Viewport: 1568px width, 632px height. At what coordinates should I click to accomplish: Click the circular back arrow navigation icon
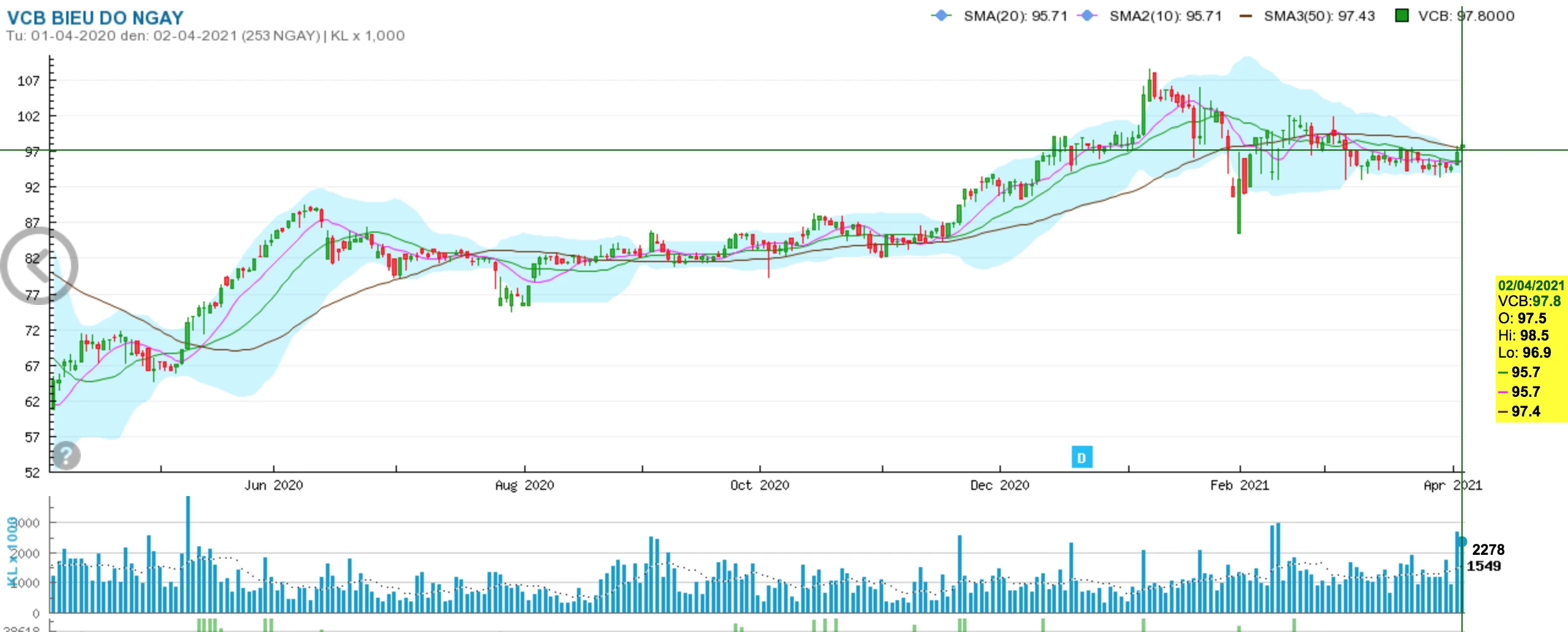tap(39, 266)
